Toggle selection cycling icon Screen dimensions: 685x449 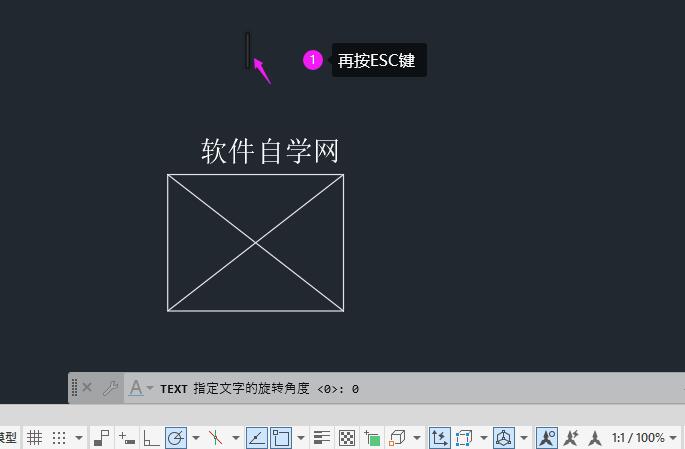[372, 437]
